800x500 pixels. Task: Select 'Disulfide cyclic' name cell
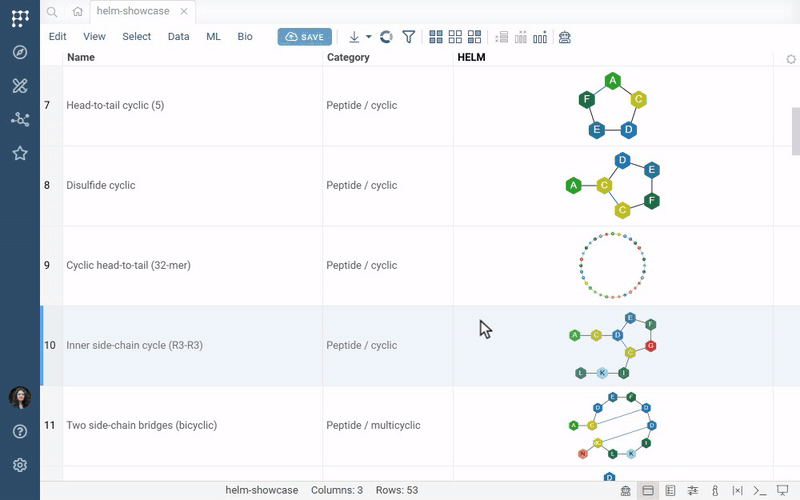pos(192,186)
